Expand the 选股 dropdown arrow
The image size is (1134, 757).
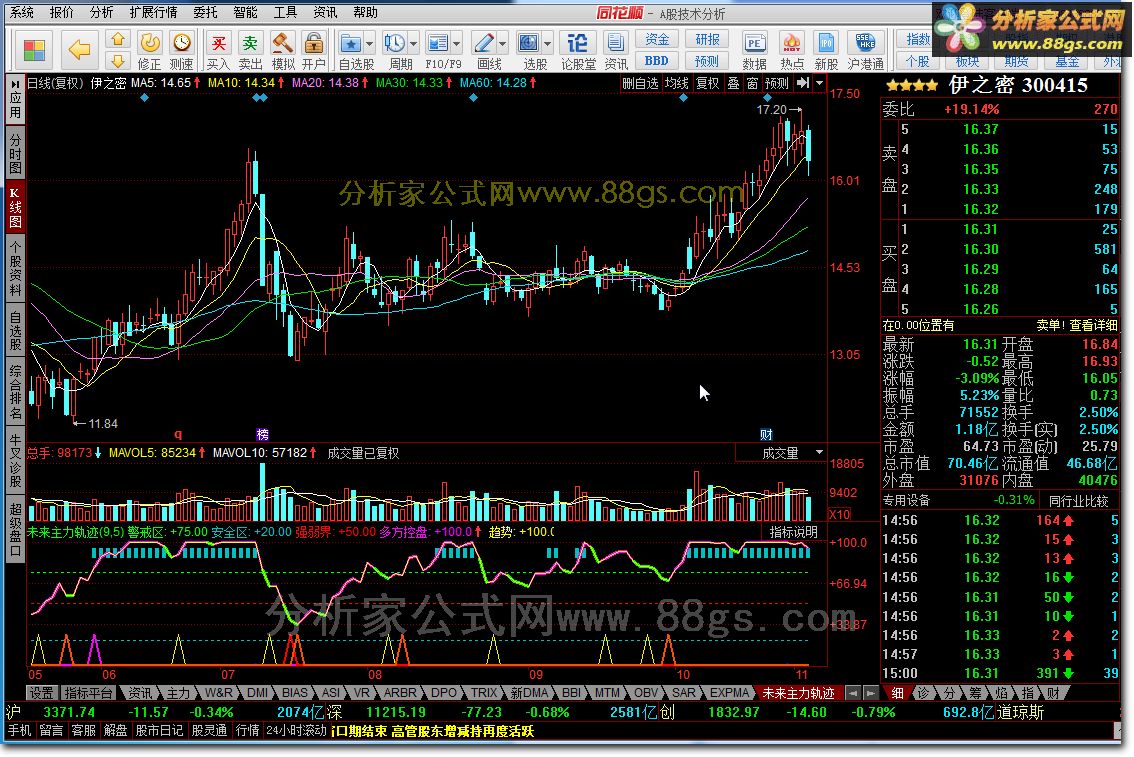point(547,44)
